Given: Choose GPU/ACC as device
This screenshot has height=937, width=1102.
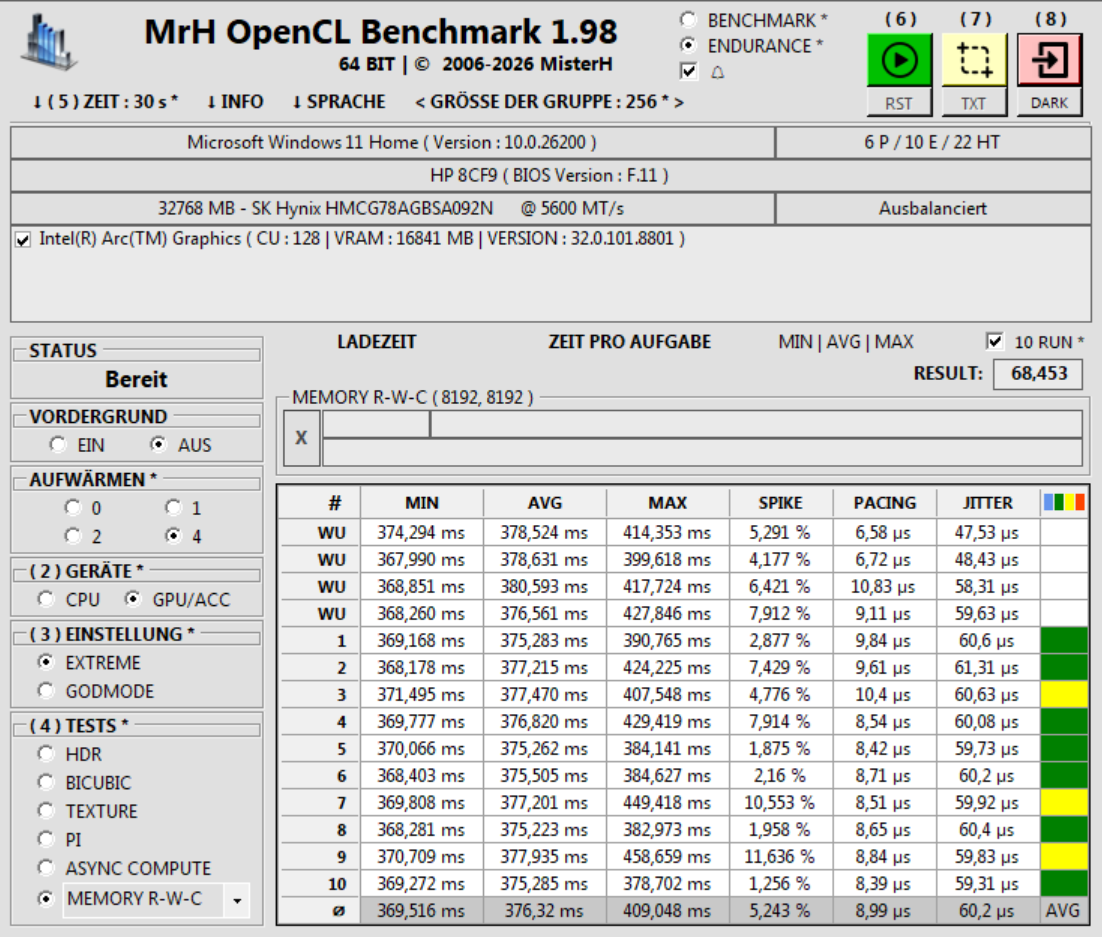Looking at the screenshot, I should click(x=132, y=600).
